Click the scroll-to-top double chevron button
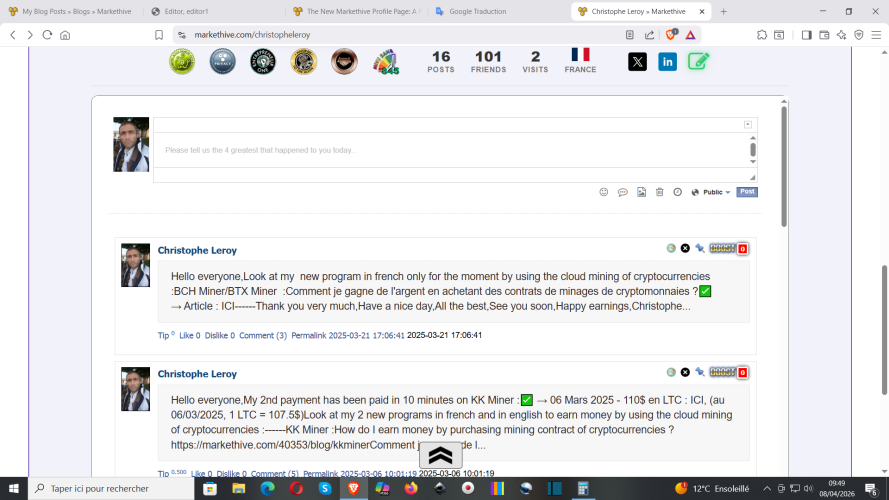The width and height of the screenshot is (889, 500). (440, 456)
